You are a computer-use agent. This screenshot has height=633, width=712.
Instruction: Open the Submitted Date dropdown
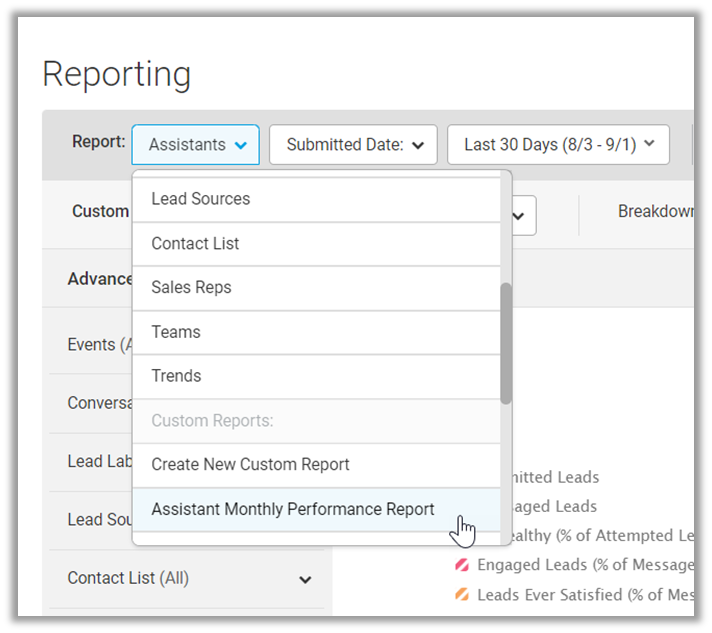click(353, 145)
